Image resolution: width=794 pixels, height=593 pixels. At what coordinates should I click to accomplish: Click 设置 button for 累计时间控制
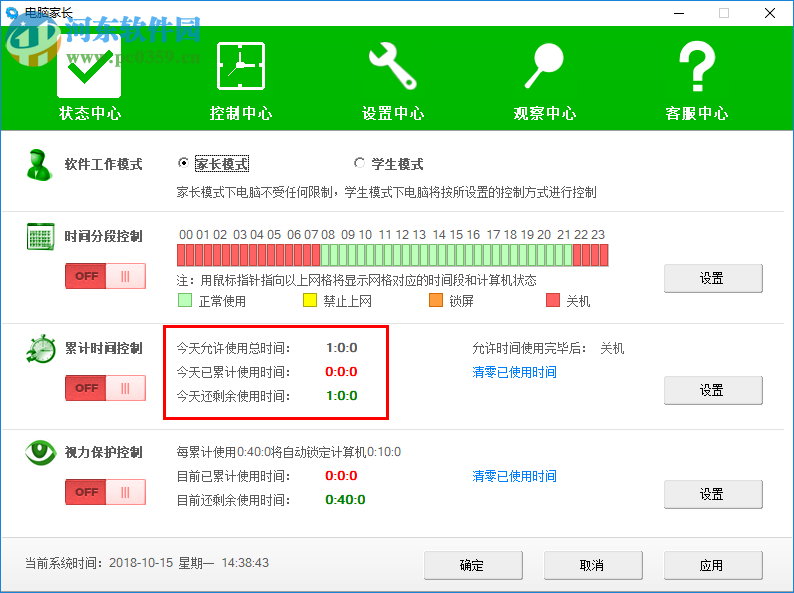pos(713,390)
